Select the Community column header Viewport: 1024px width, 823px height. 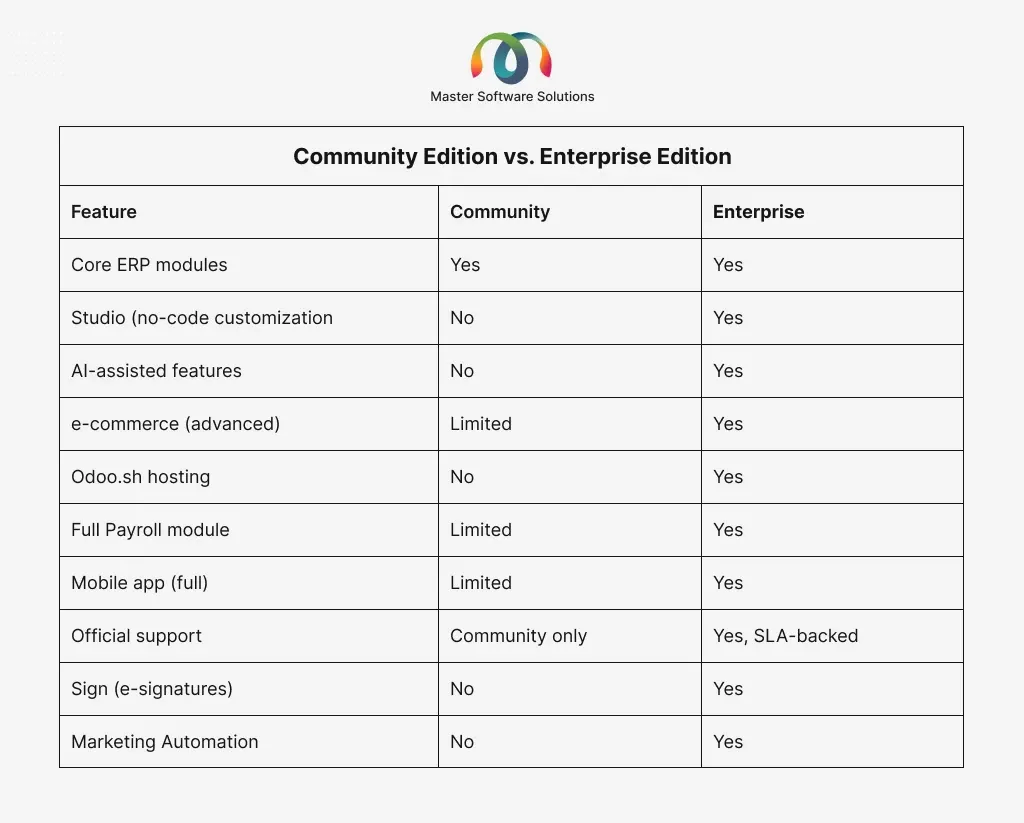(500, 212)
